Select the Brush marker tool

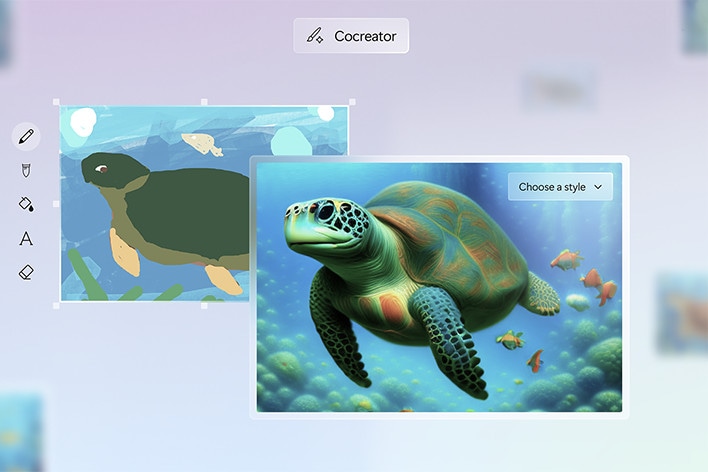pyautogui.click(x=26, y=170)
